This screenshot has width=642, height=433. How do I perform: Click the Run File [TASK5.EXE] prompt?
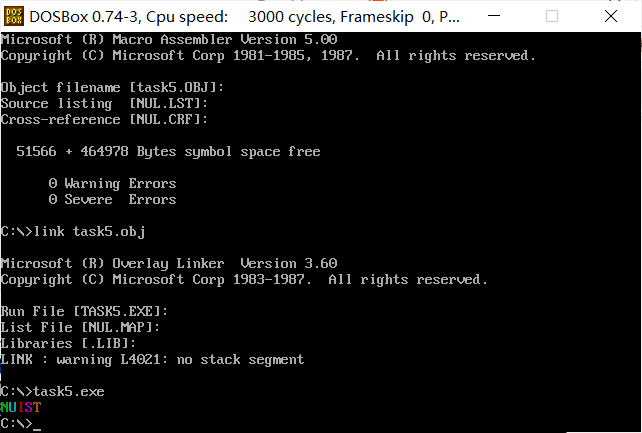(x=84, y=311)
